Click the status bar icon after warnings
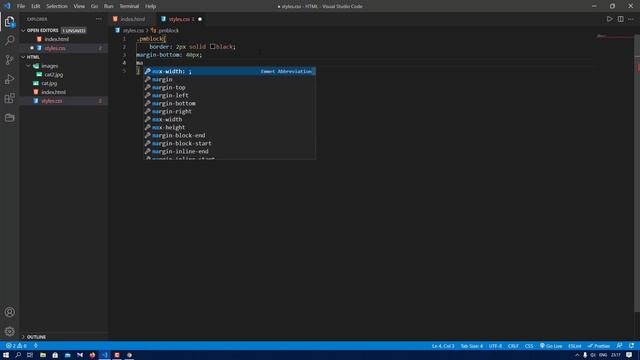 (36, 346)
